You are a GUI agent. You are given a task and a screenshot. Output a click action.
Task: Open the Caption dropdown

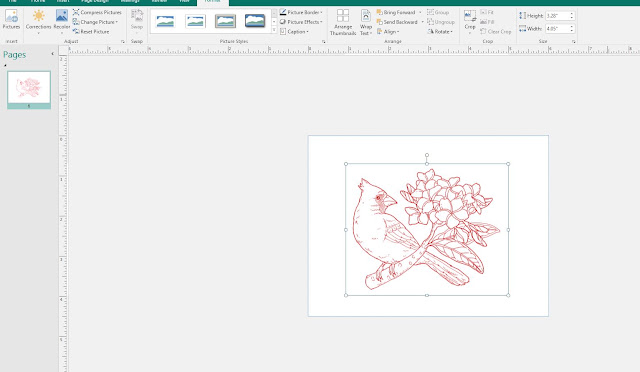coord(294,31)
